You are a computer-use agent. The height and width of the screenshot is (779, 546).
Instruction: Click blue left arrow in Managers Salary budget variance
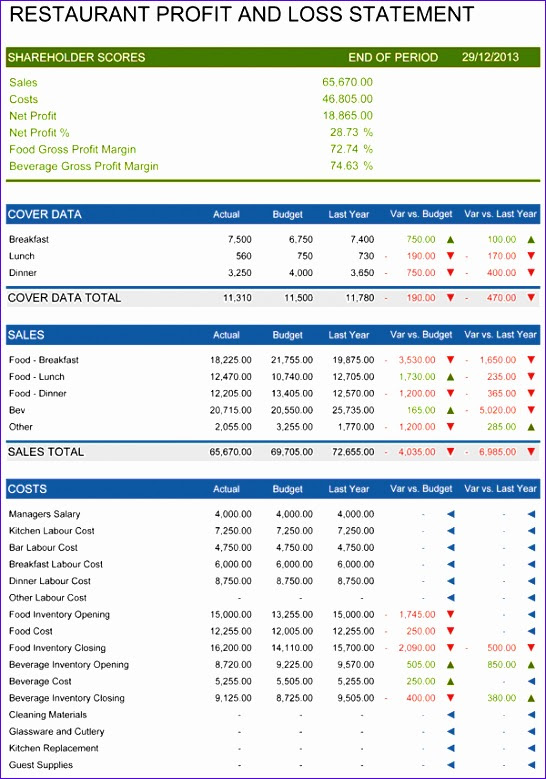coord(451,514)
